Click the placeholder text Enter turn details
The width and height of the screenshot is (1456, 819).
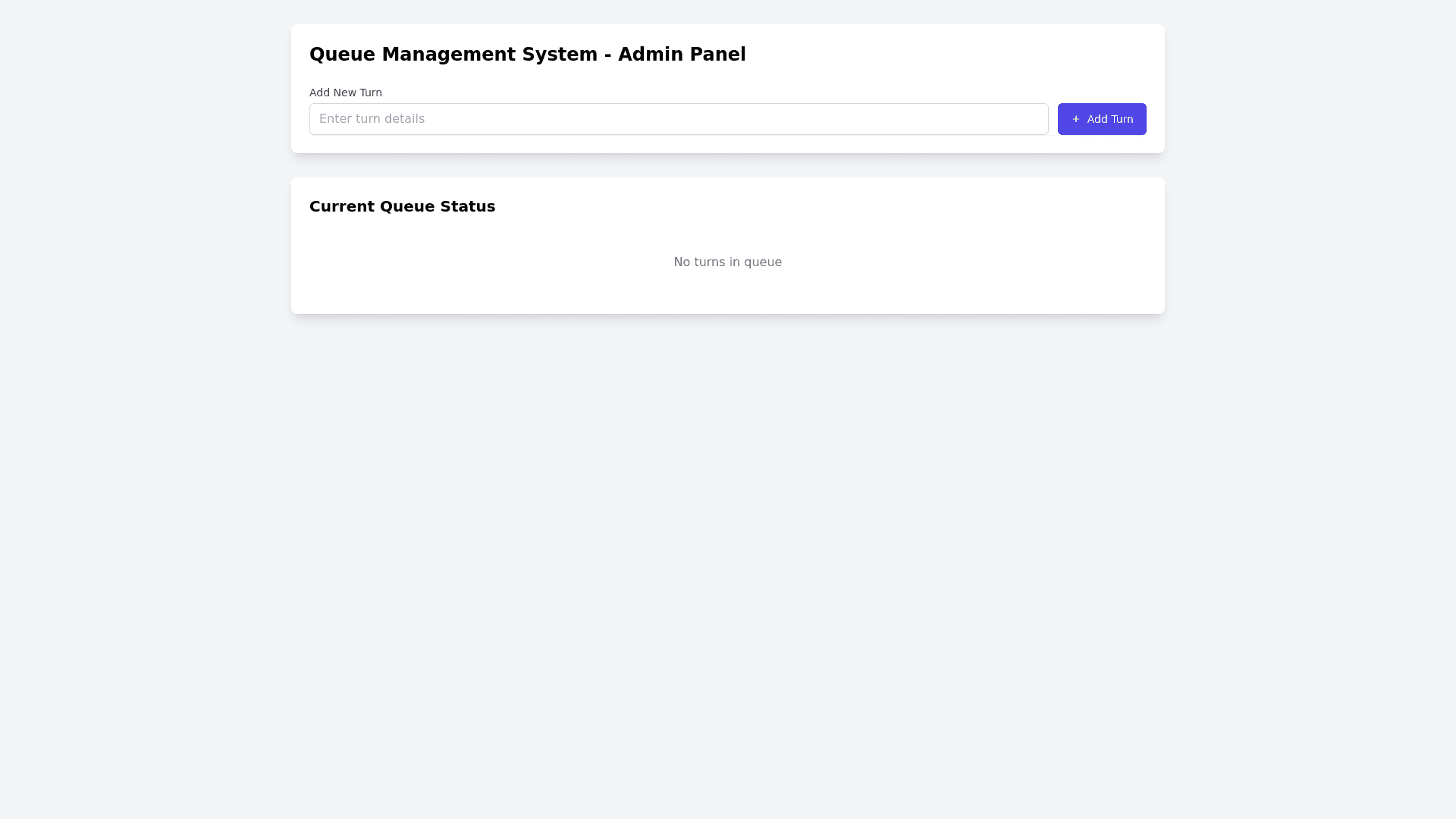pos(372,119)
